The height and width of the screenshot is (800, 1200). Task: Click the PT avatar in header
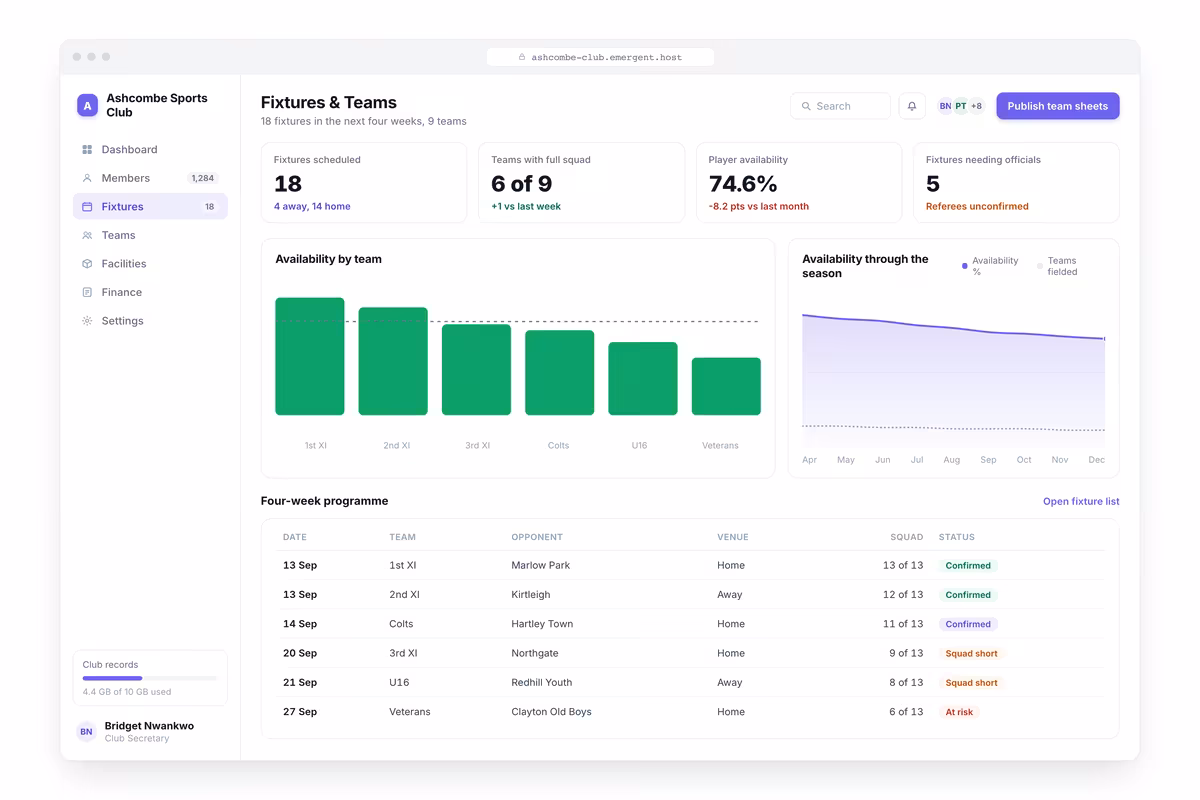click(961, 106)
